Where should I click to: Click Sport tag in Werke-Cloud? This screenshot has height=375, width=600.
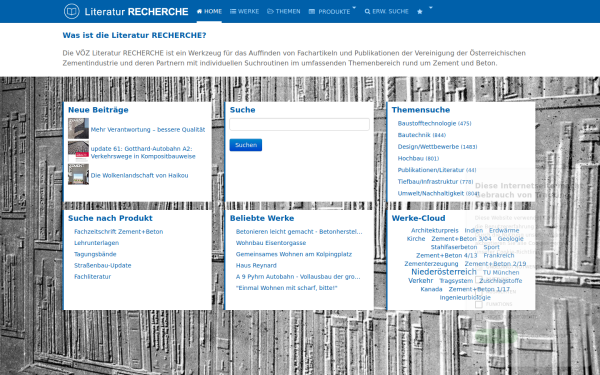tap(491, 247)
